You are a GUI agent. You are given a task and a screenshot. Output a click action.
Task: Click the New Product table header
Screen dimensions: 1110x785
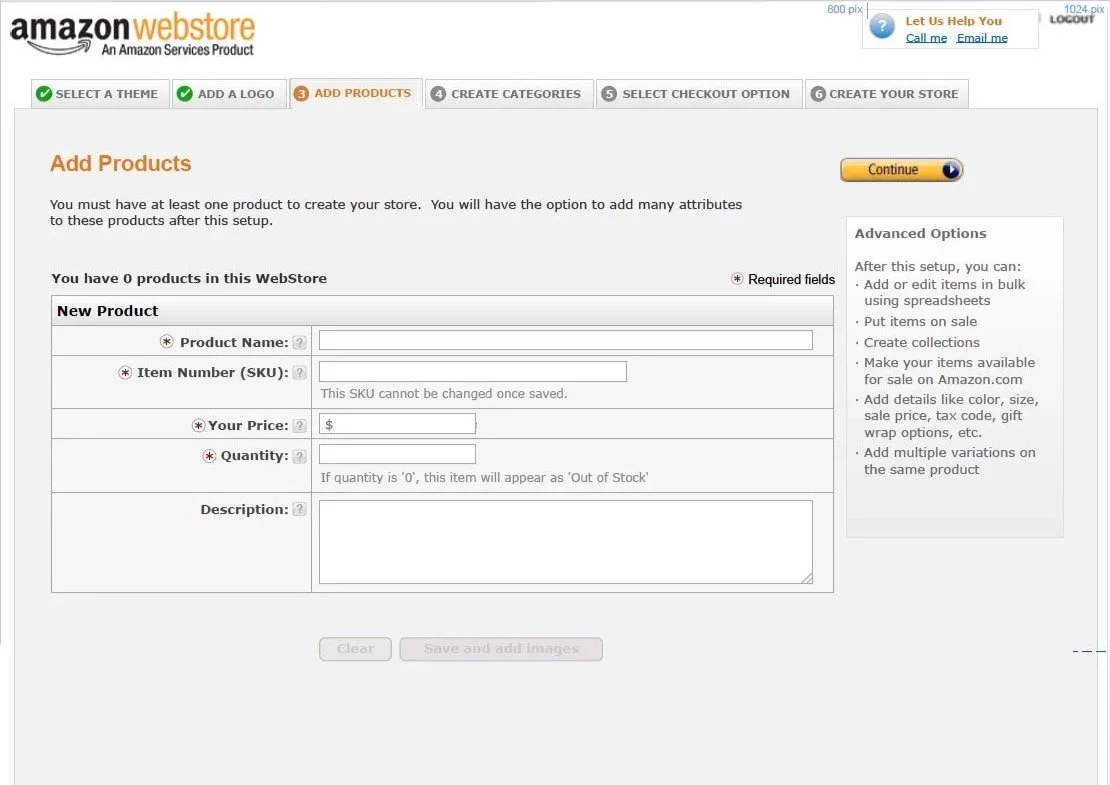(x=442, y=311)
